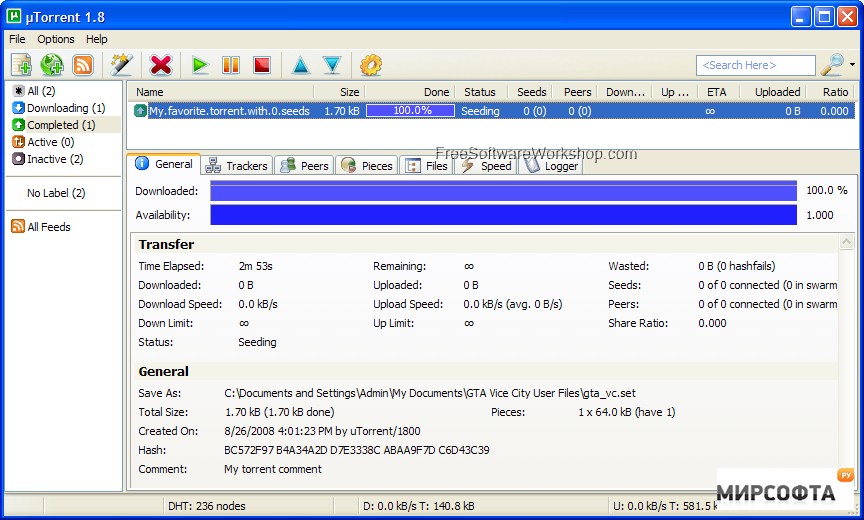
Task: Click Create New Torrent wand icon
Action: [x=121, y=65]
